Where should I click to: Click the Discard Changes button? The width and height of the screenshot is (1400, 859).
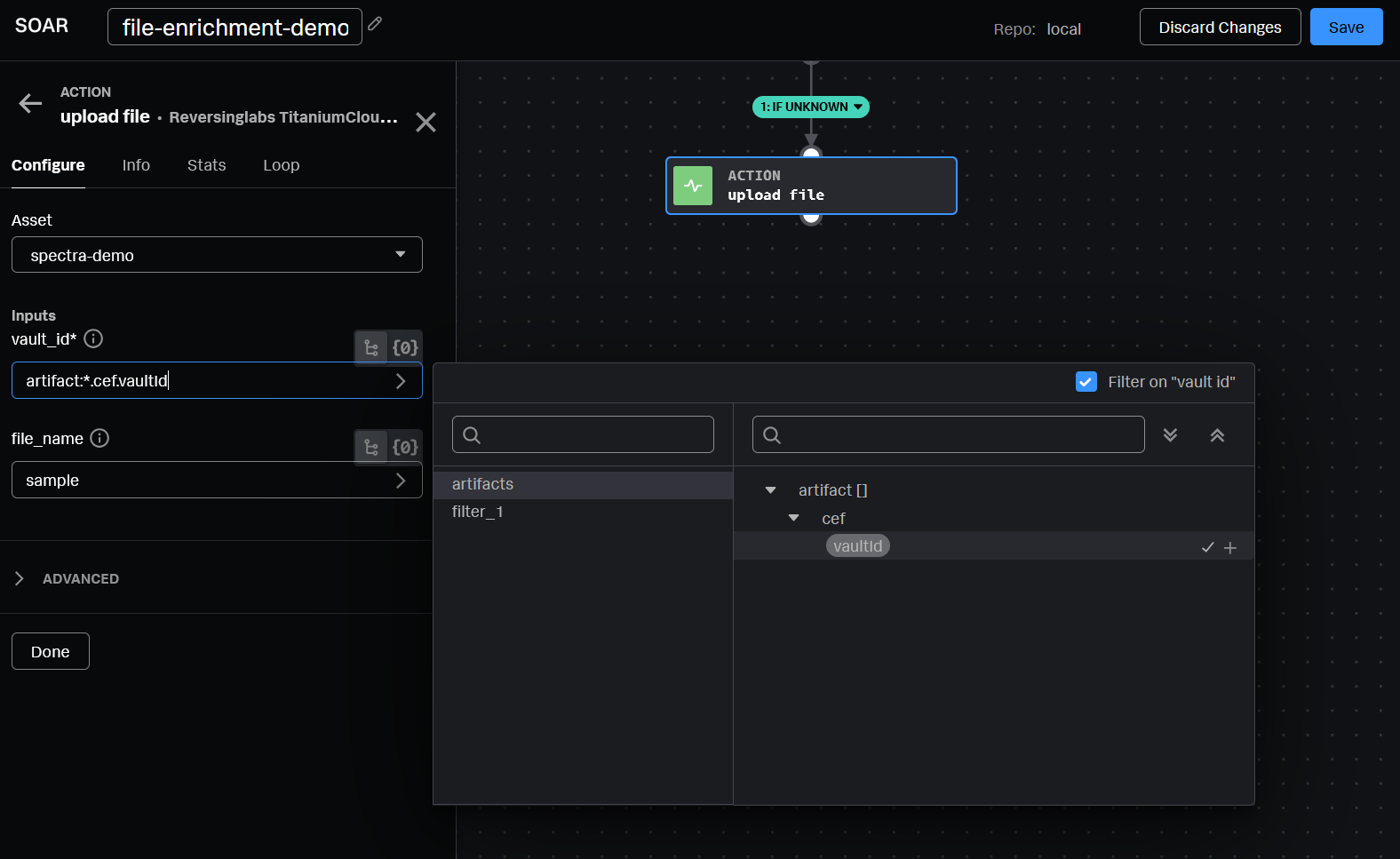coord(1220,27)
